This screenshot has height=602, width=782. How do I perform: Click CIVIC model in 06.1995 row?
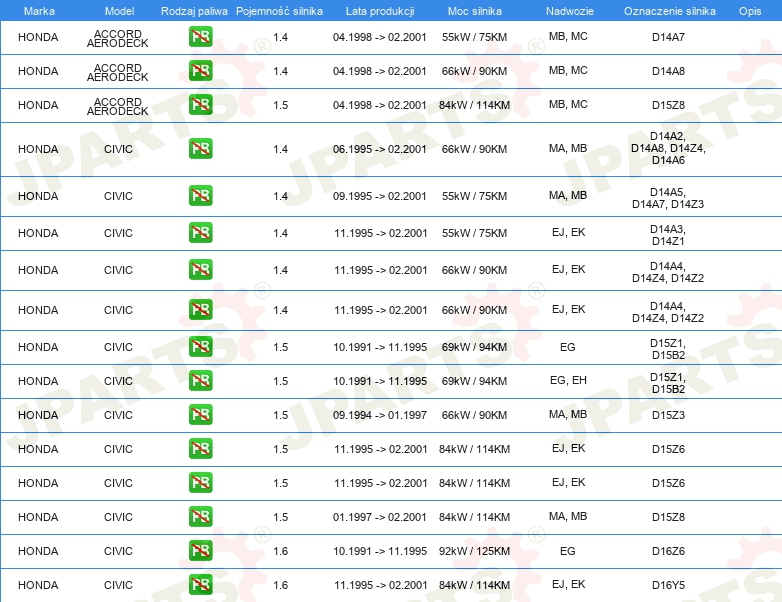point(118,149)
